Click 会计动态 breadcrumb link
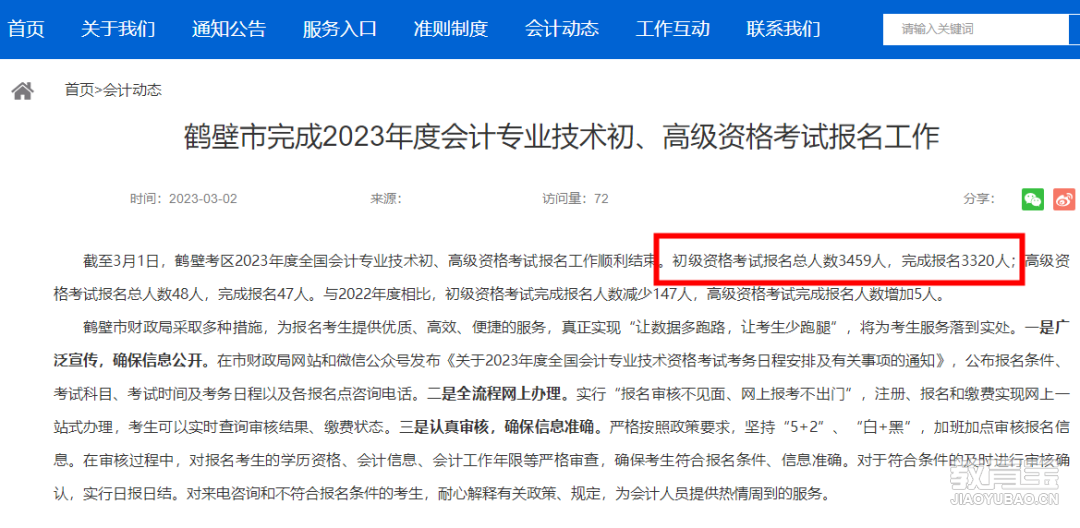Screen dimensions: 1080x528 click(132, 90)
